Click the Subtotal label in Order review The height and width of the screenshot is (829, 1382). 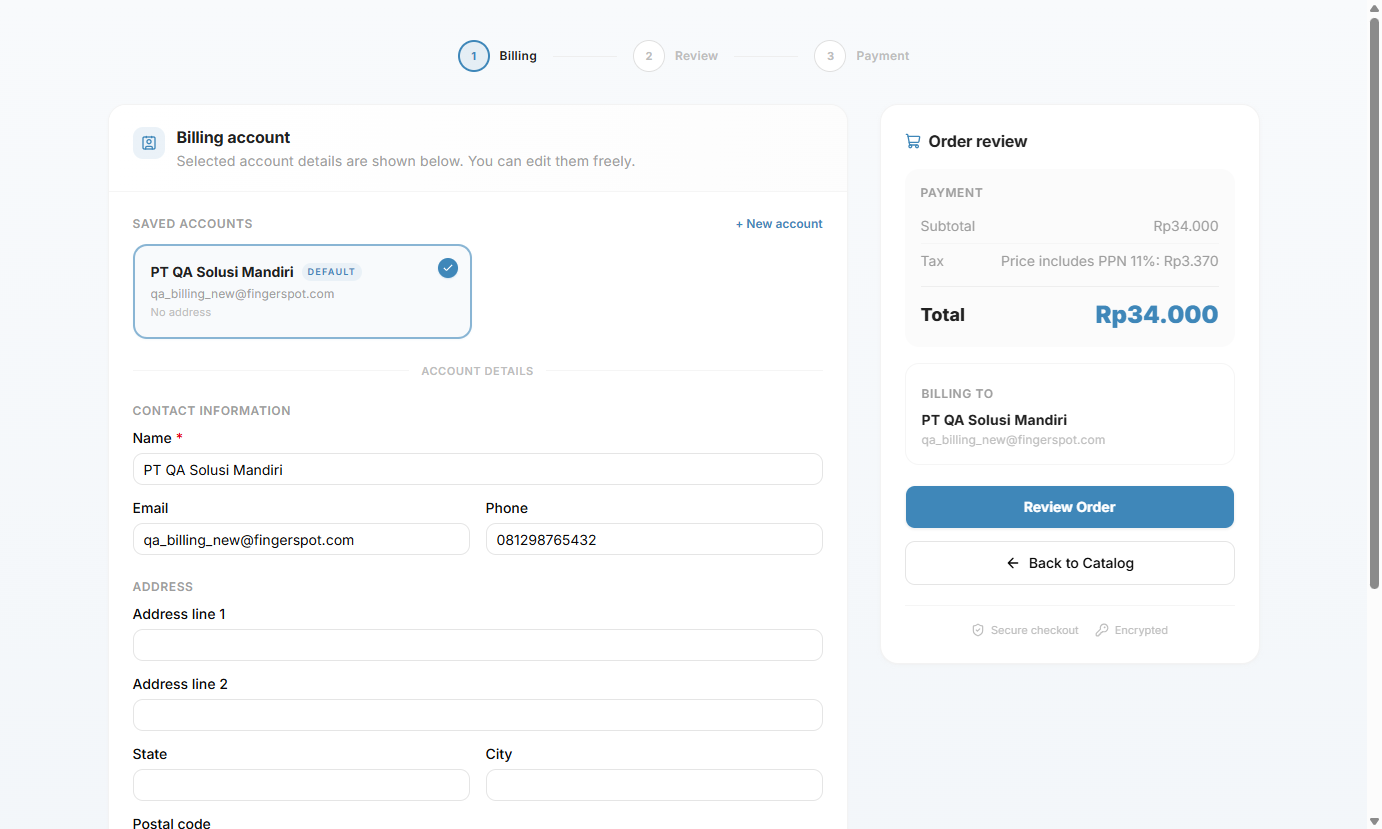[948, 226]
